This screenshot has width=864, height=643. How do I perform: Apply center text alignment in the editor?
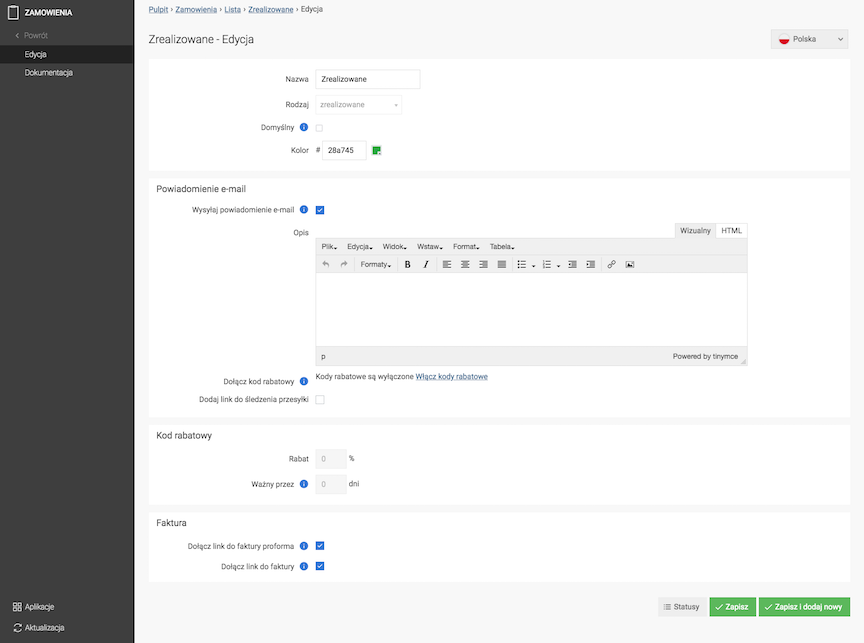[463, 264]
